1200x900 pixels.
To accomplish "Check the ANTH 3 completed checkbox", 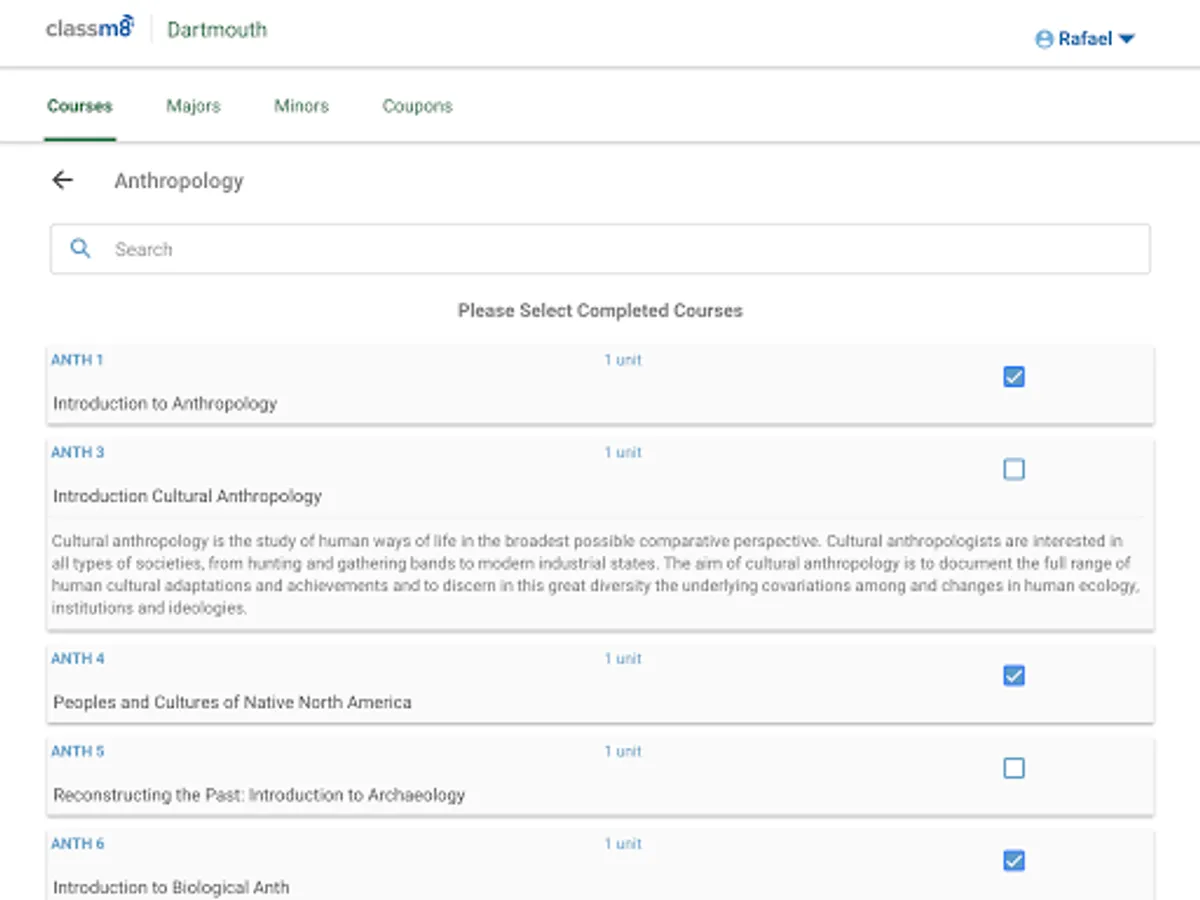I will coord(1013,469).
